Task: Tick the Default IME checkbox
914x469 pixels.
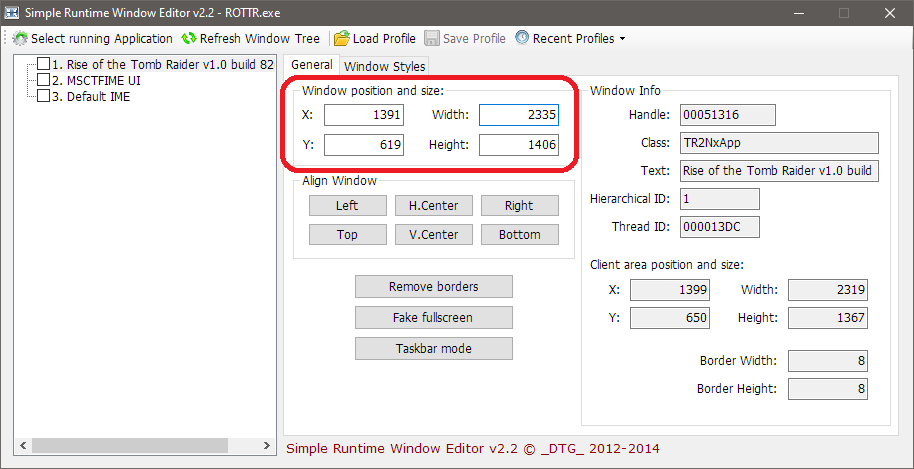Action: [43, 97]
